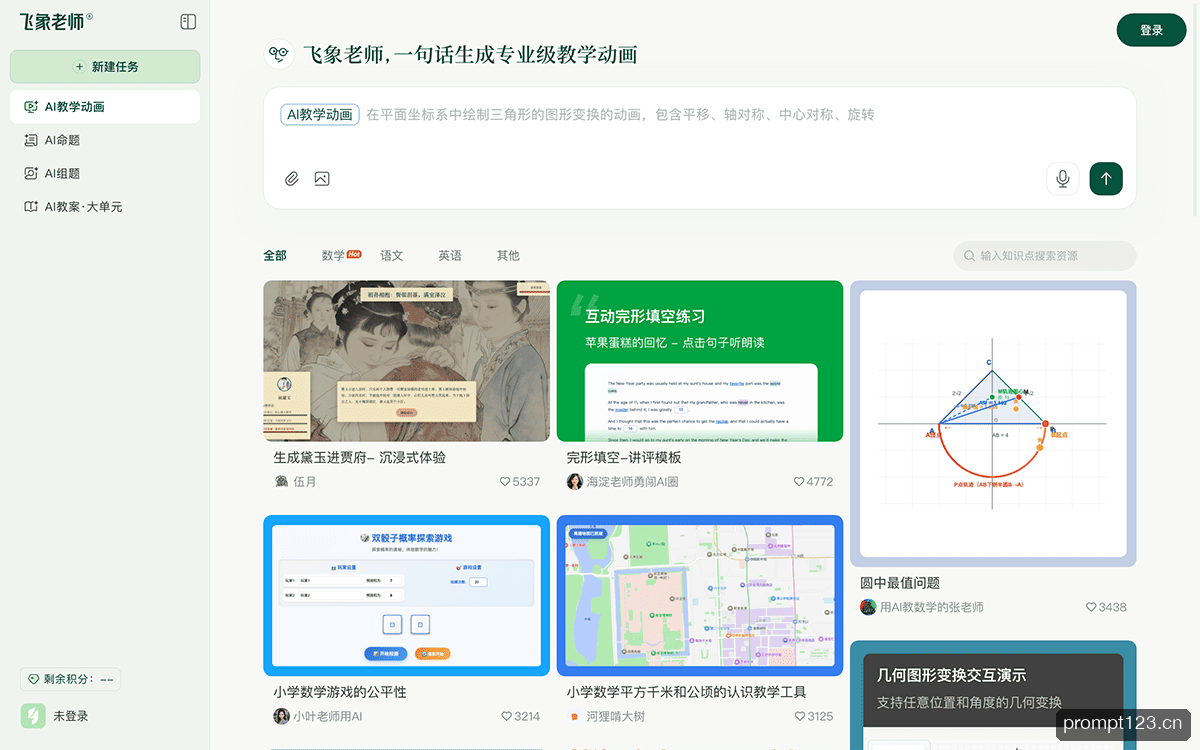This screenshot has width=1200, height=750.
Task: Select the 语文 category tab
Action: tap(392, 256)
